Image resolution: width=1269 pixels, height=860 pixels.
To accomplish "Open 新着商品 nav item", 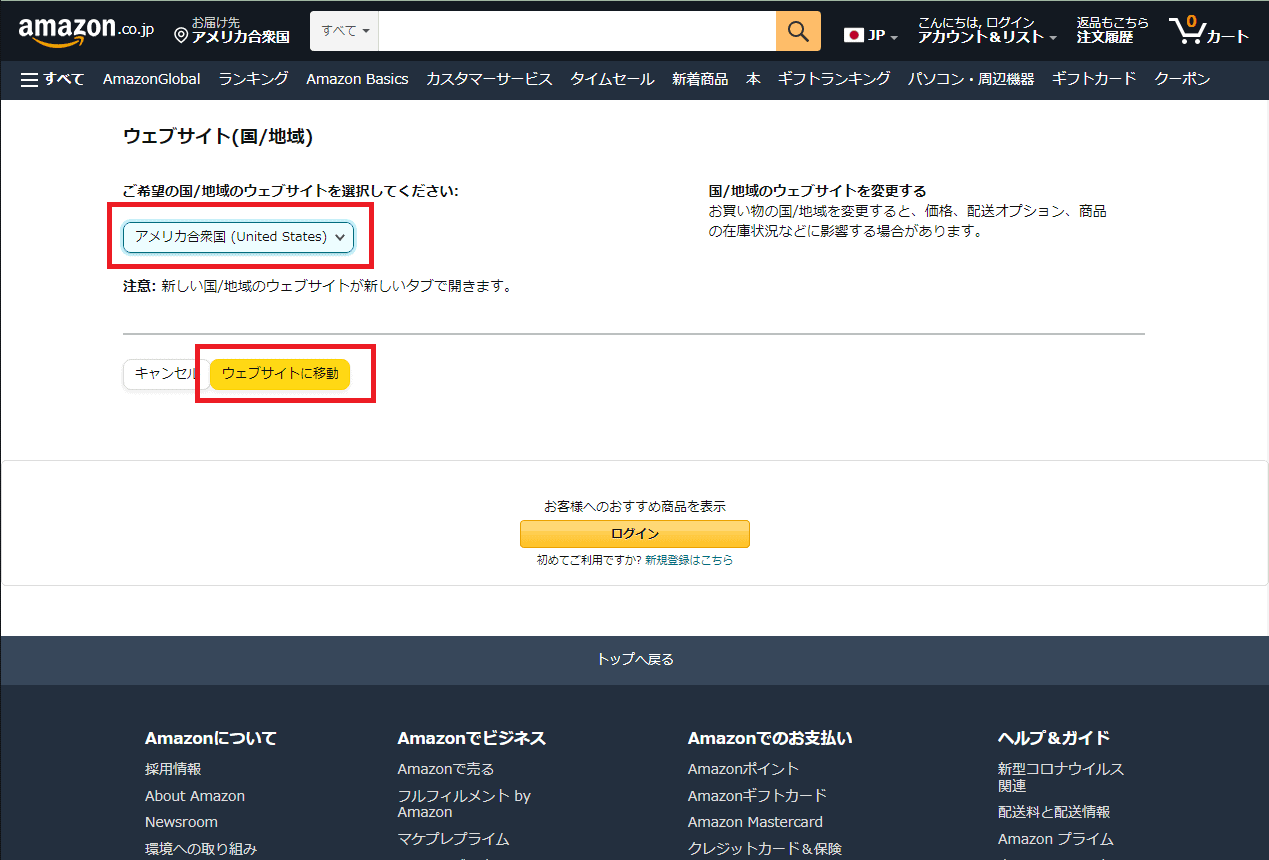I will 700,79.
